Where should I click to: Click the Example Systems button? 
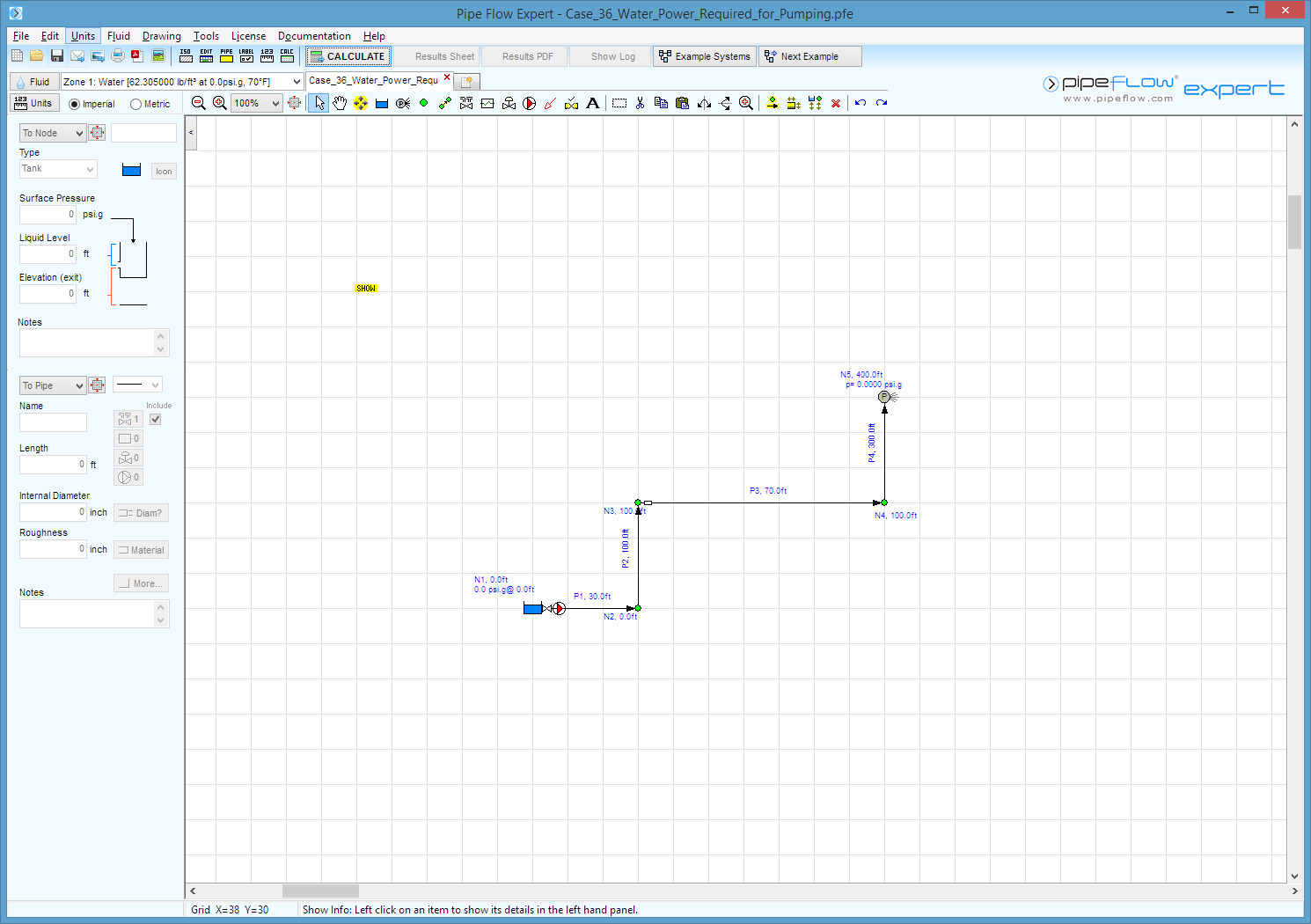coord(704,56)
